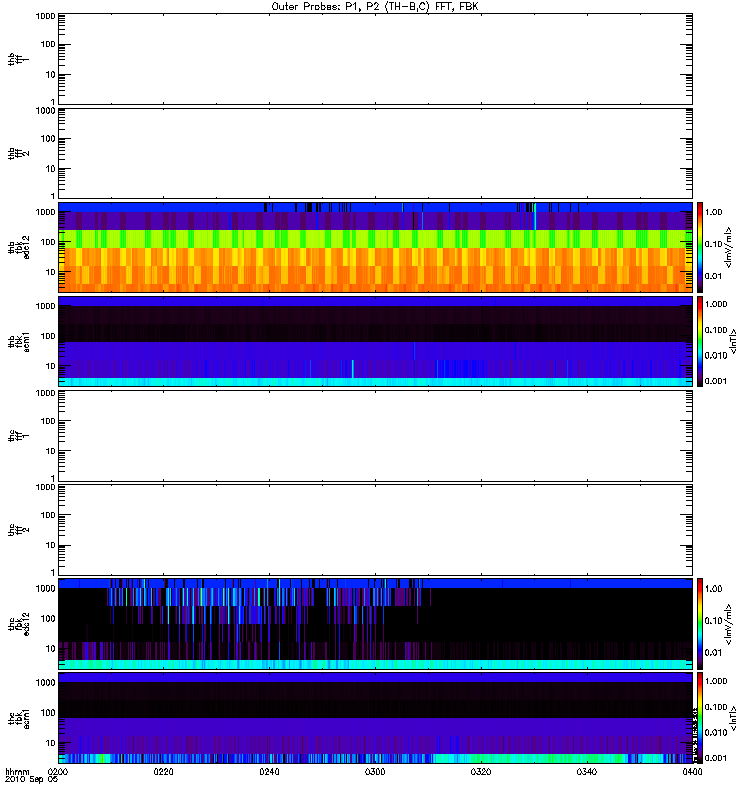
Task: Click the '<|mV/m|>' unit label beside thb edc12 color bar
Action: (x=728, y=247)
